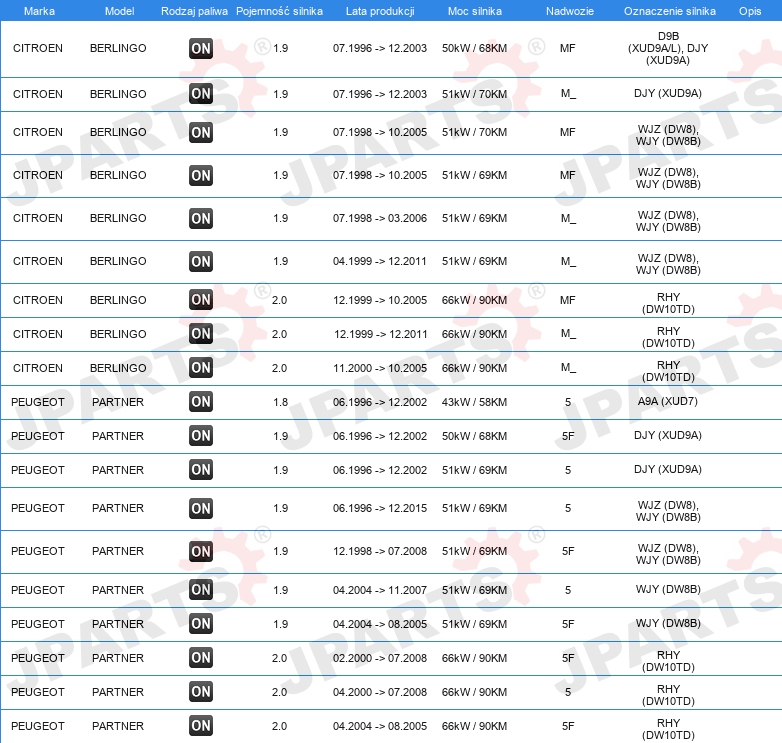Select engine code D9B (XUD9A/L), DJY (XUD9A)
The height and width of the screenshot is (743, 782).
coord(668,48)
